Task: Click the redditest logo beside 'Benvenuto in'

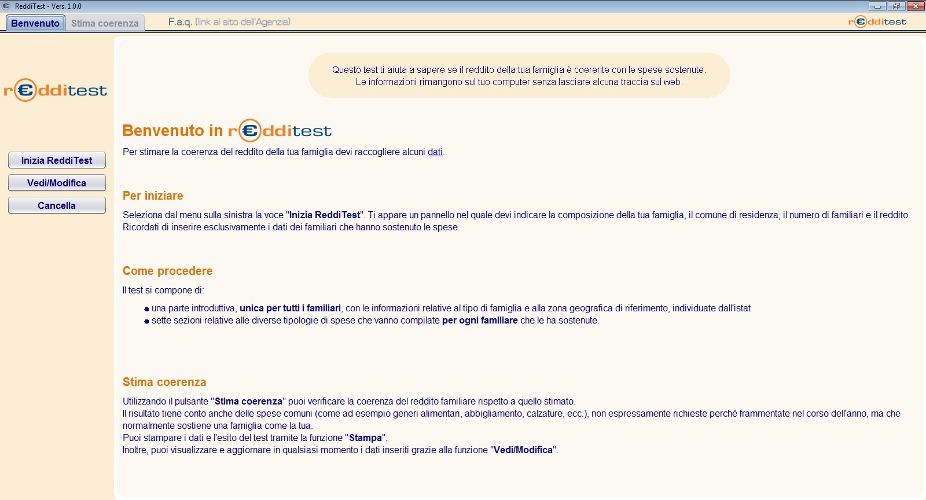Action: (x=280, y=130)
